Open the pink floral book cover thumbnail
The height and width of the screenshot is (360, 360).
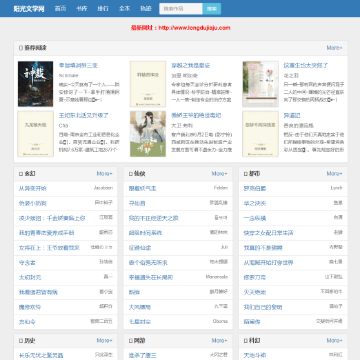click(x=260, y=84)
